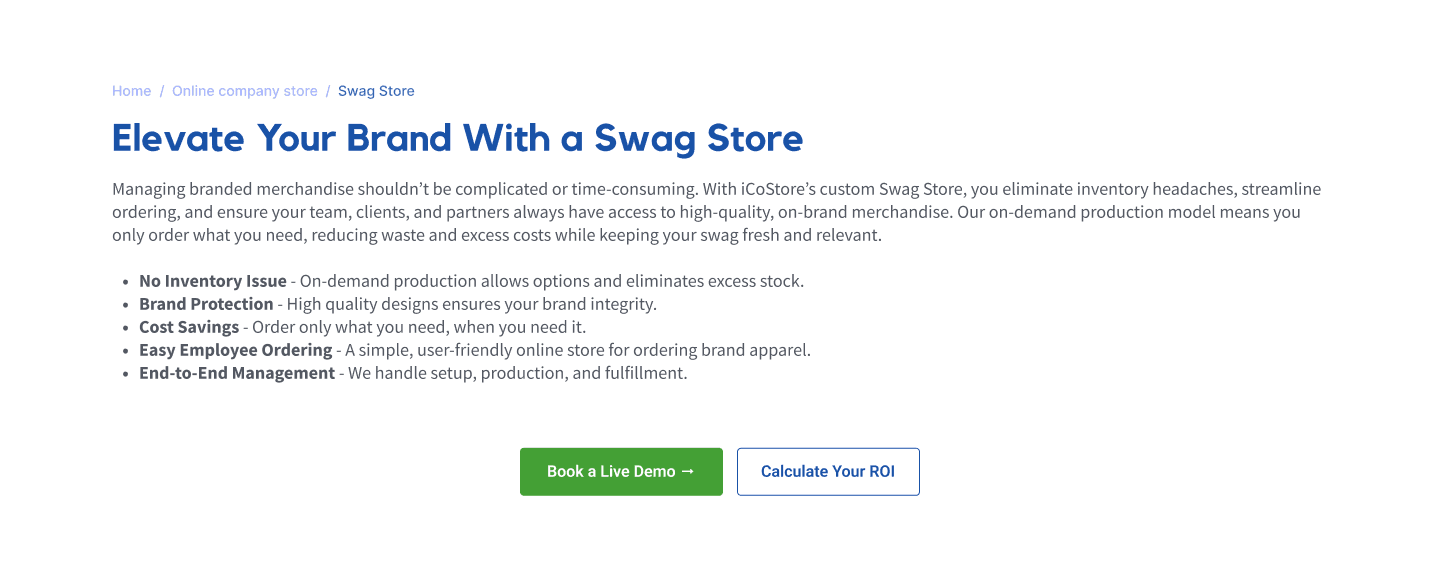Click the first slash breadcrumb separator

[x=162, y=91]
